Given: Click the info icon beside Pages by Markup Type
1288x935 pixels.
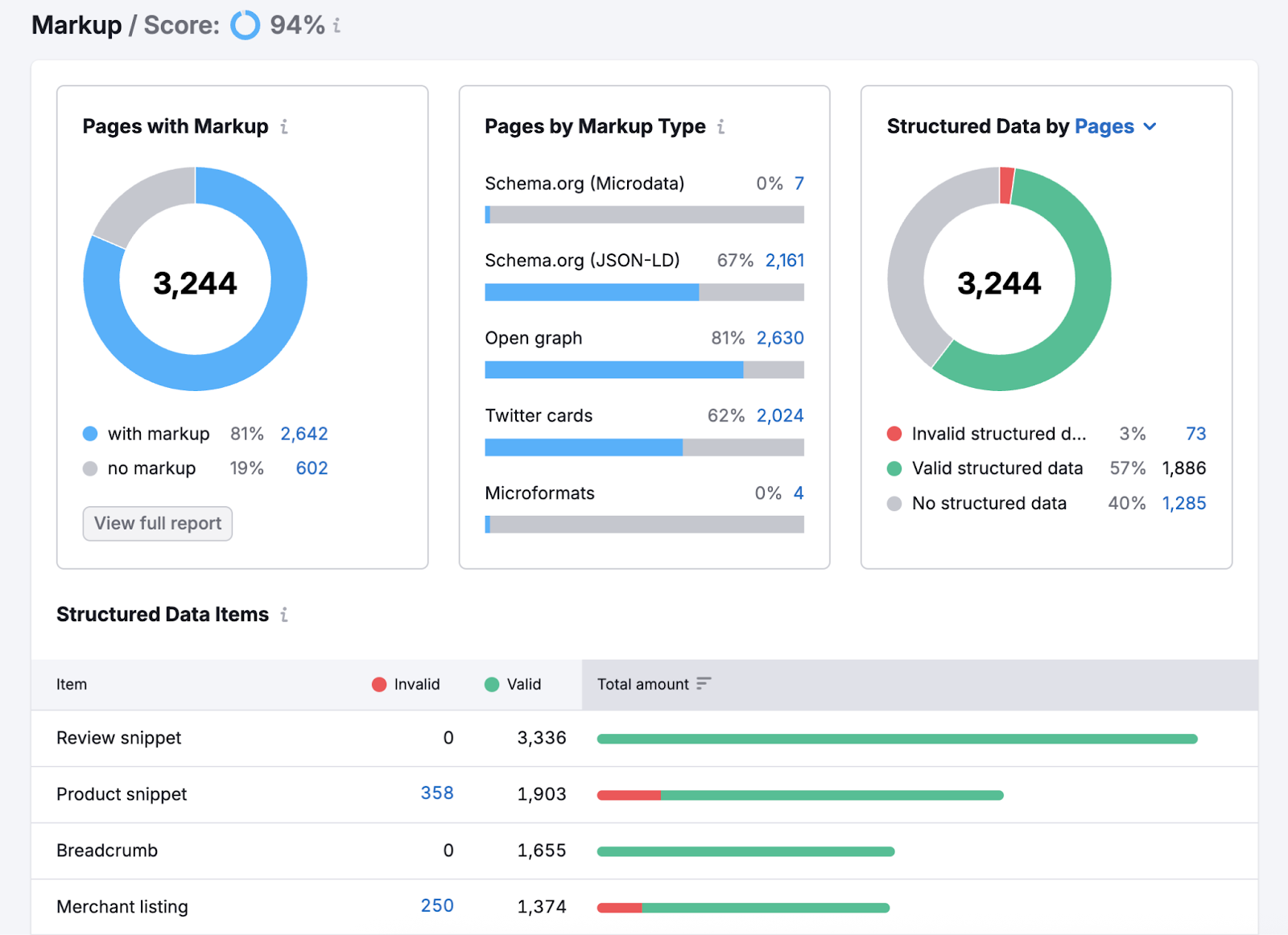Looking at the screenshot, I should tap(721, 126).
